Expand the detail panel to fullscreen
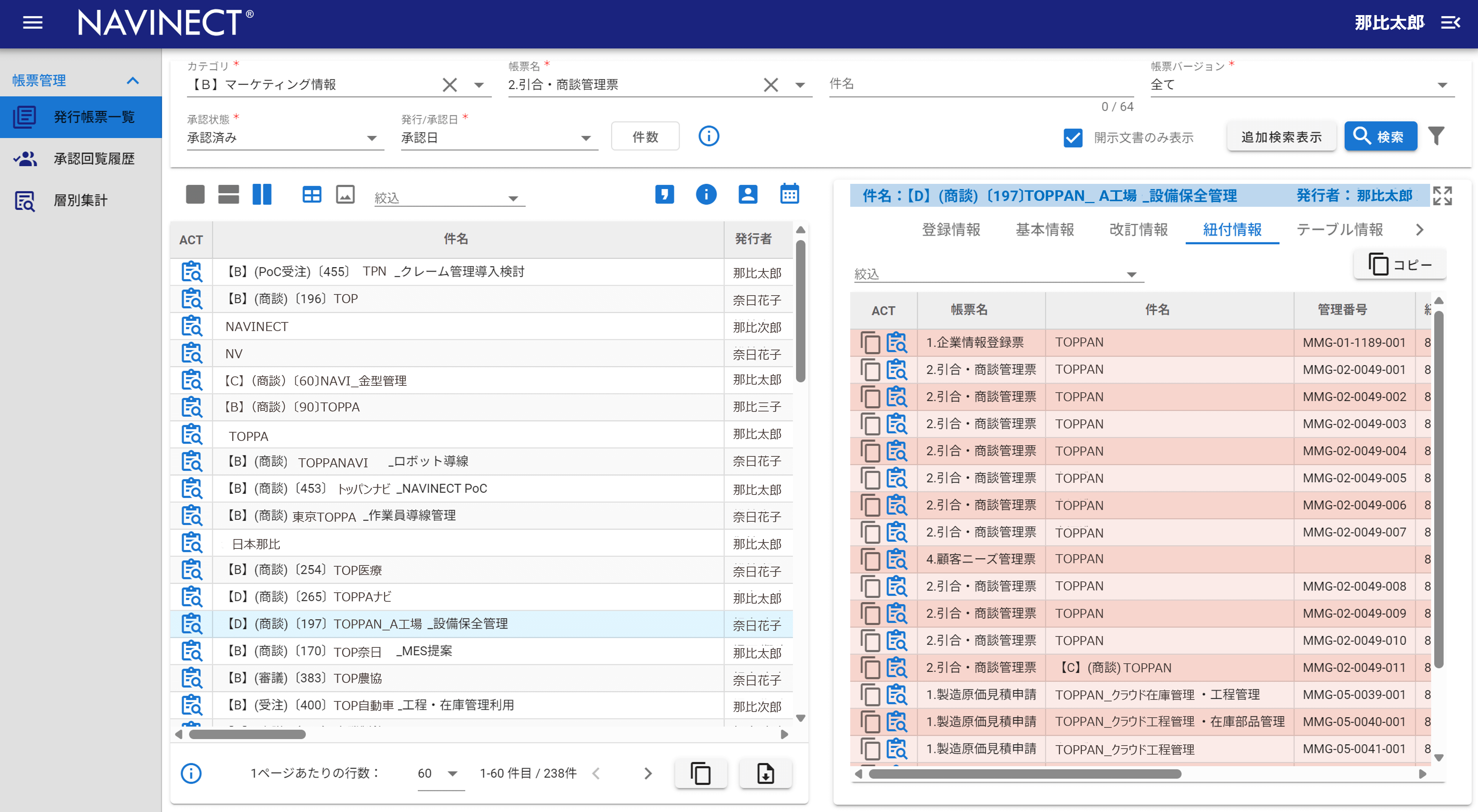Viewport: 1478px width, 812px height. 1442,196
